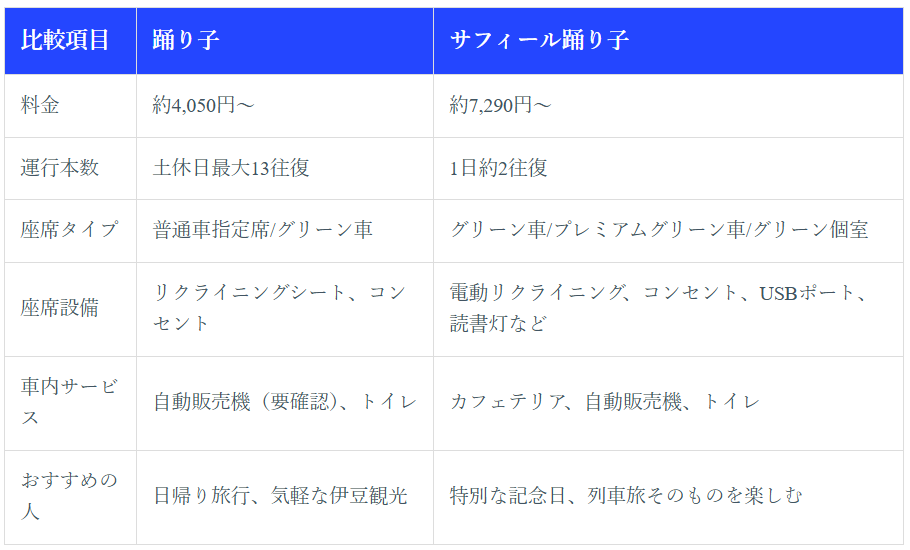Select the 車内サービス row label

coord(69,402)
